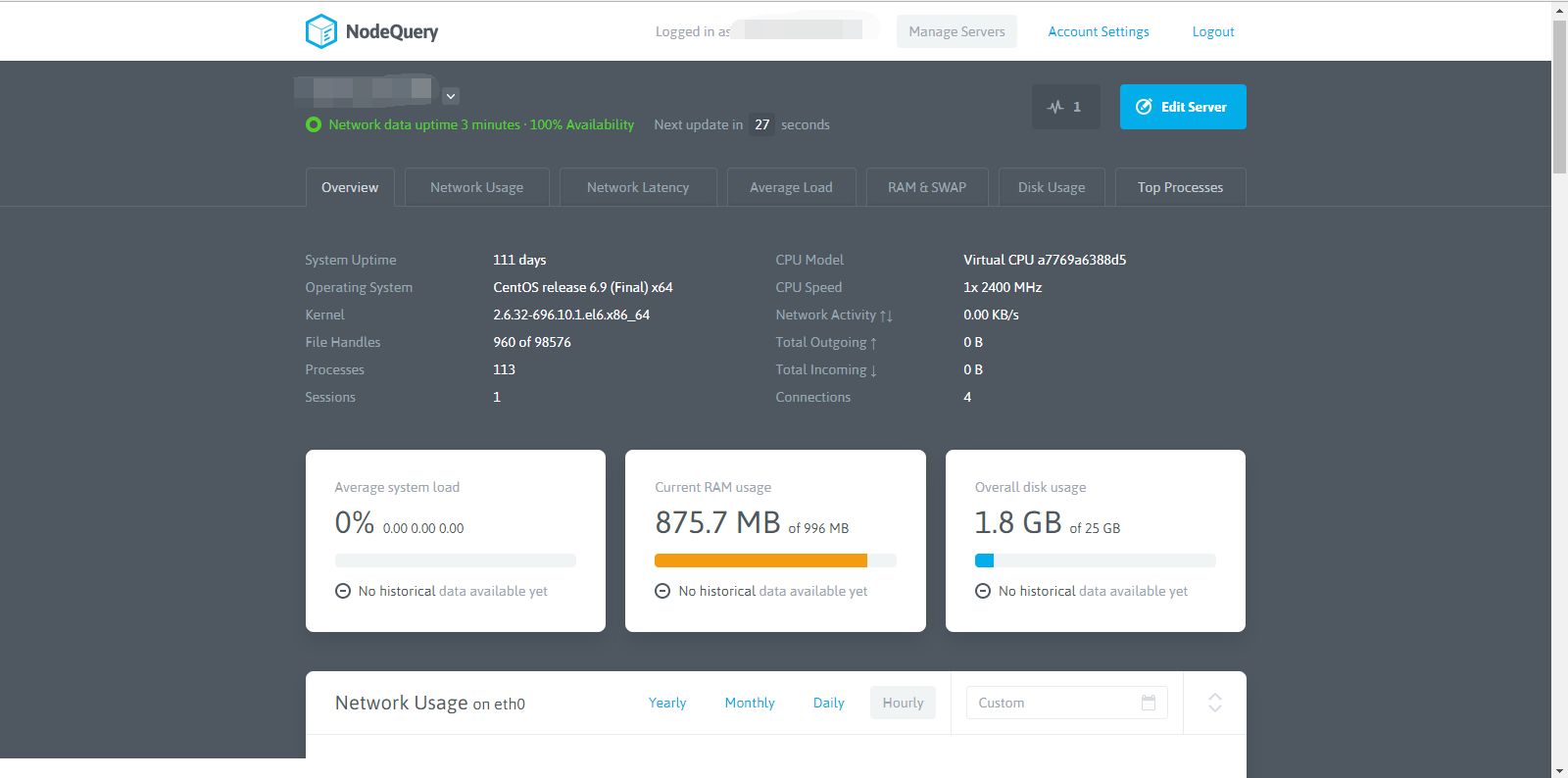1568x778 pixels.
Task: Click the kernel version '2.6.32-696.10.1.el6.x86_64'
Action: (x=571, y=315)
